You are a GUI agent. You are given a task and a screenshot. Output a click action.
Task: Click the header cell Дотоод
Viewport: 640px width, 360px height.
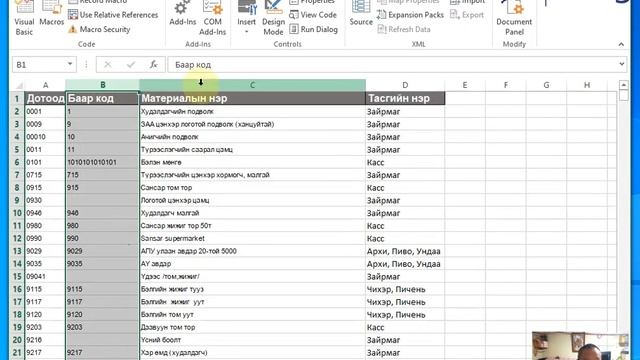[45, 98]
